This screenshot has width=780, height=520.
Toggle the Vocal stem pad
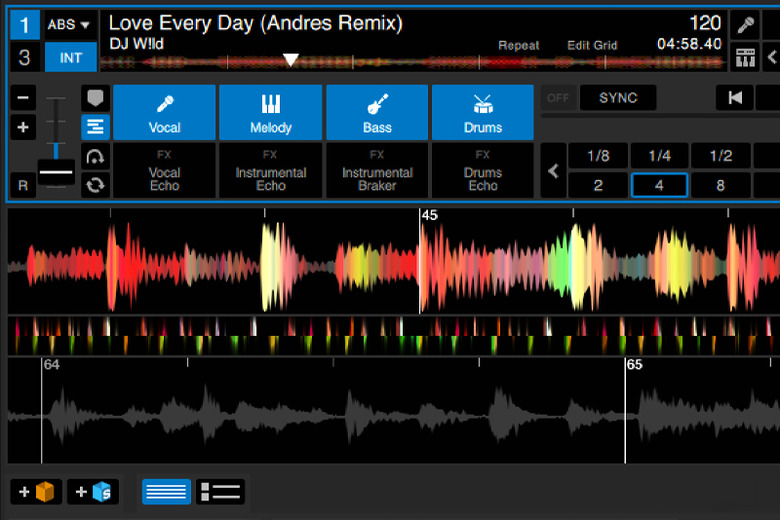[x=164, y=112]
